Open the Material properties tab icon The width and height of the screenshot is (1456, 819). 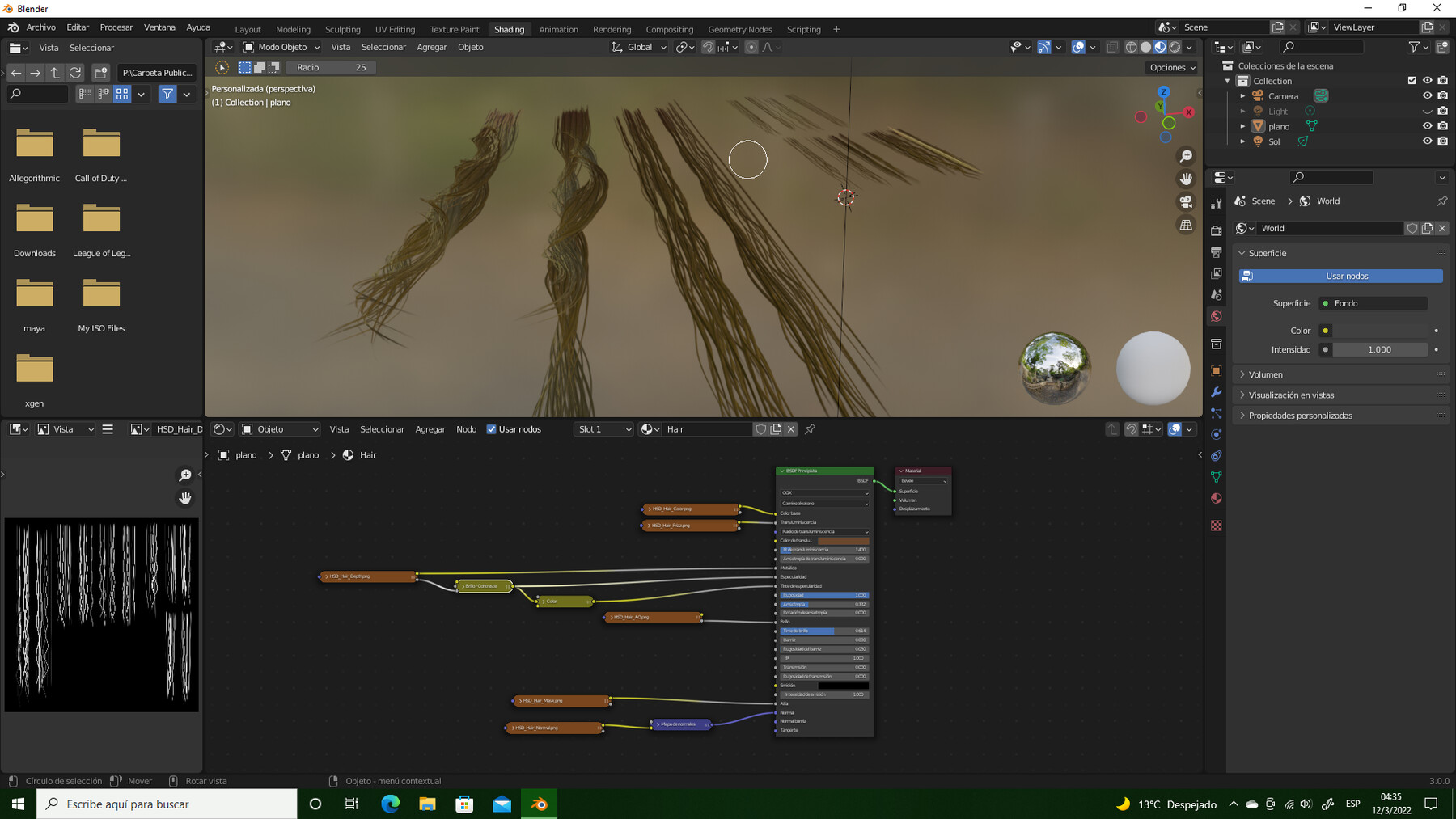(1216, 498)
